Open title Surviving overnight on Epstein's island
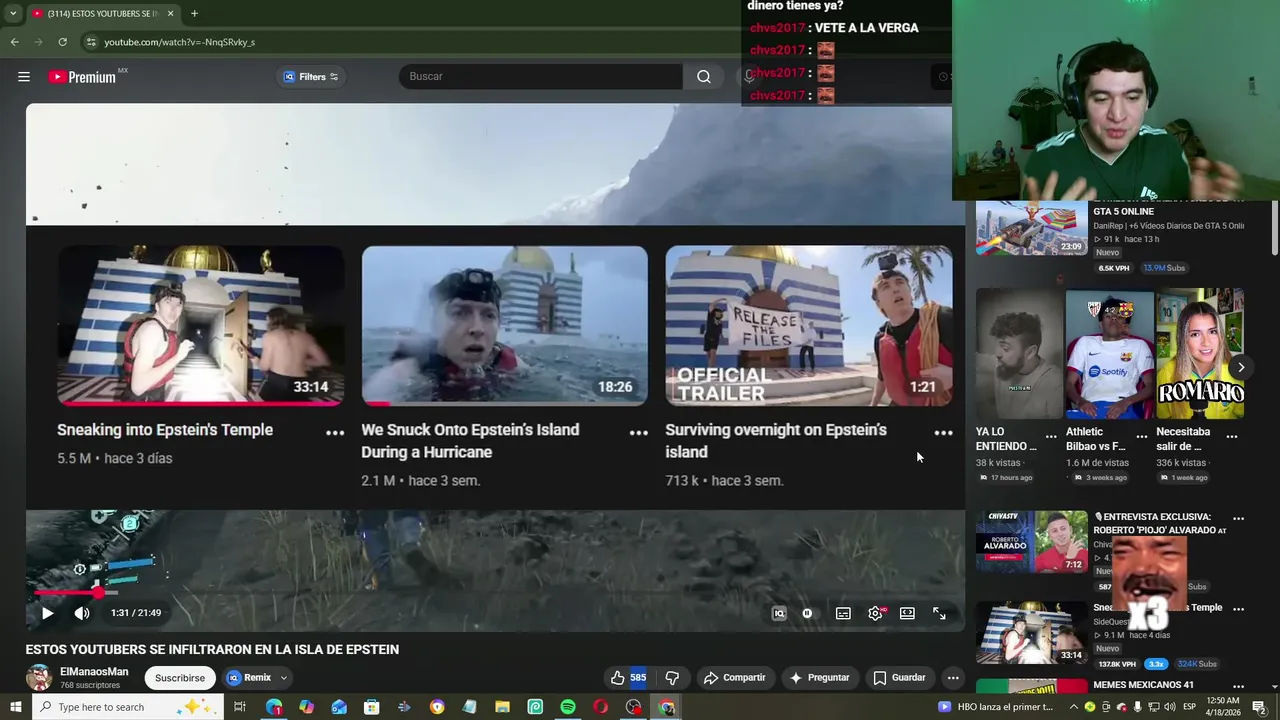The image size is (1280, 720). [776, 441]
